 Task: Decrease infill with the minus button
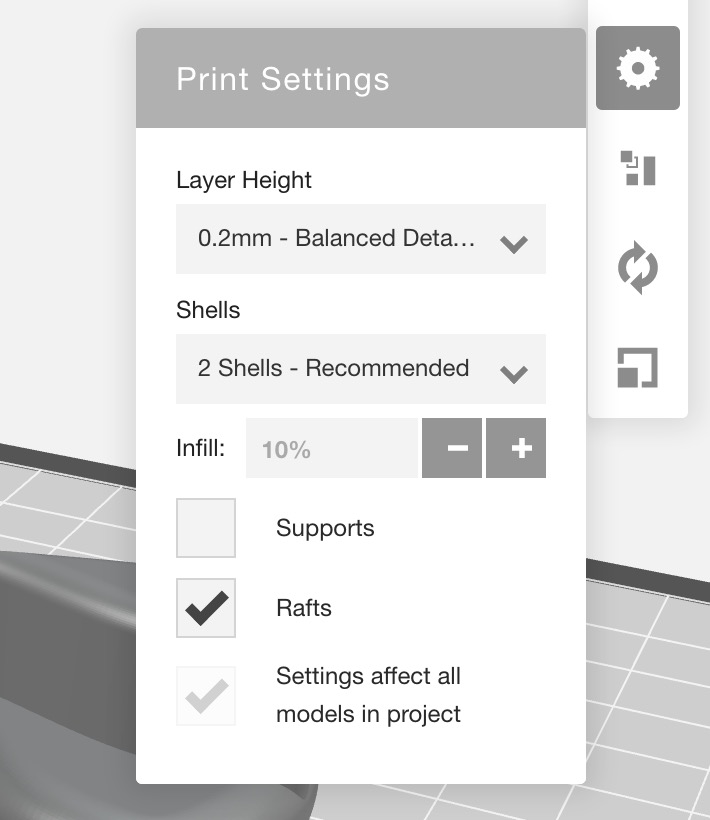[452, 449]
